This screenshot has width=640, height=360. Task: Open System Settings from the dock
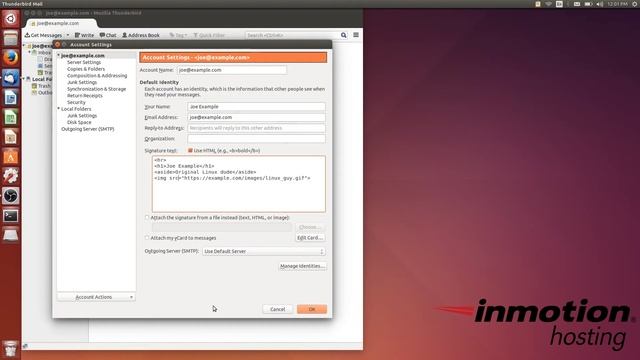tap(11, 176)
